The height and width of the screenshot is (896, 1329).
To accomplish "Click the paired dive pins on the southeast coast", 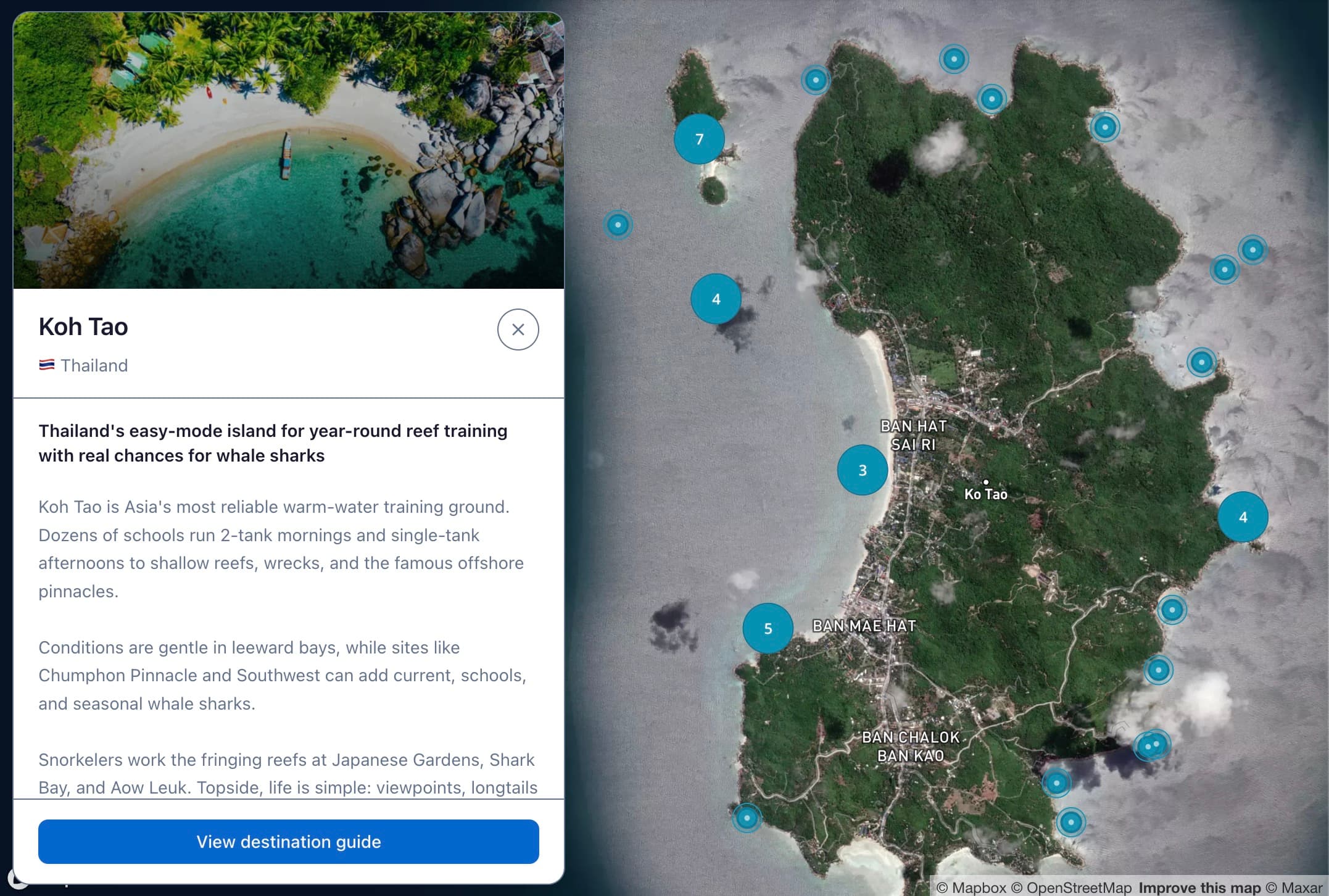I will tap(1151, 745).
